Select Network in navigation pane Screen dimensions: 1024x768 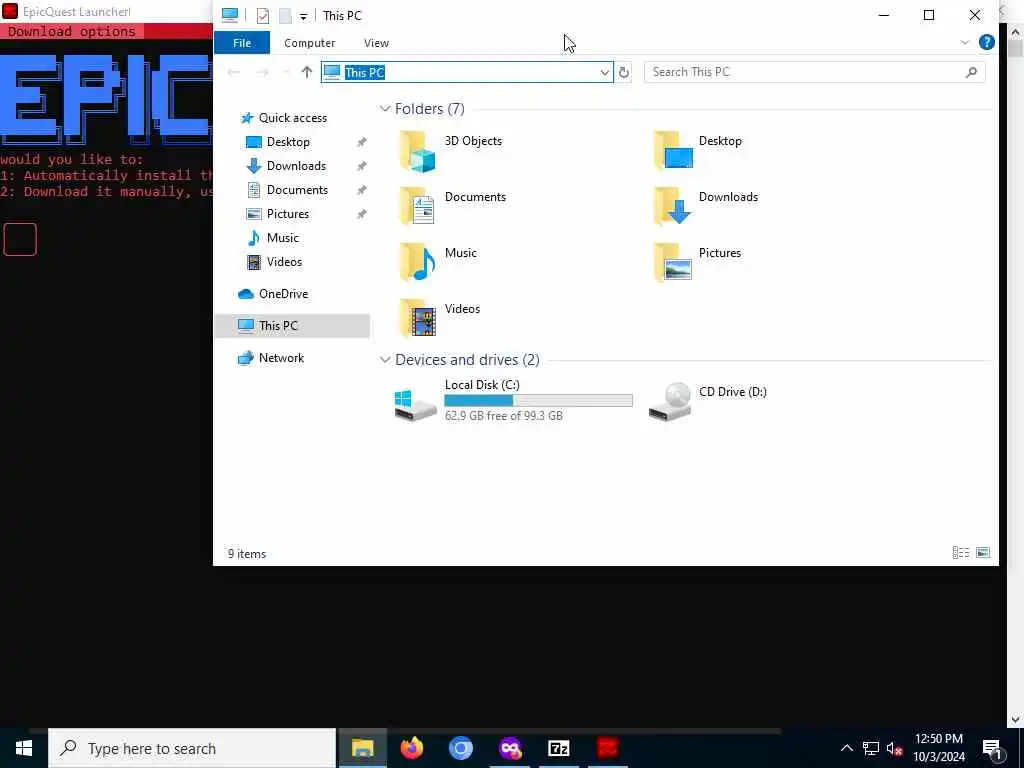pyautogui.click(x=281, y=358)
